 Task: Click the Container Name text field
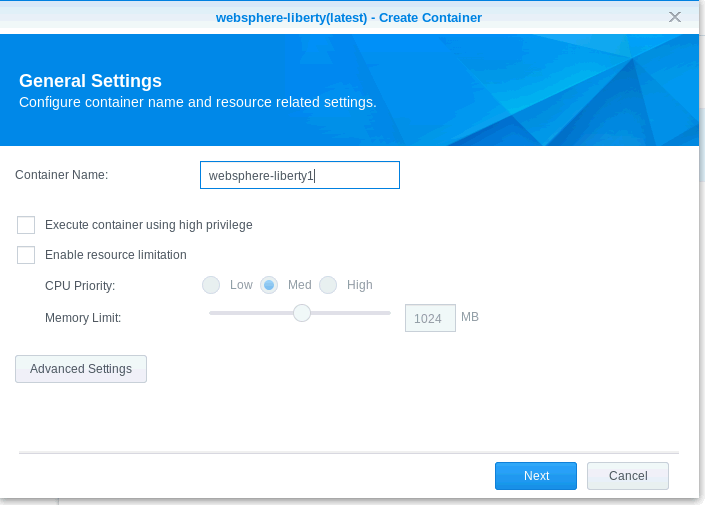[300, 176]
